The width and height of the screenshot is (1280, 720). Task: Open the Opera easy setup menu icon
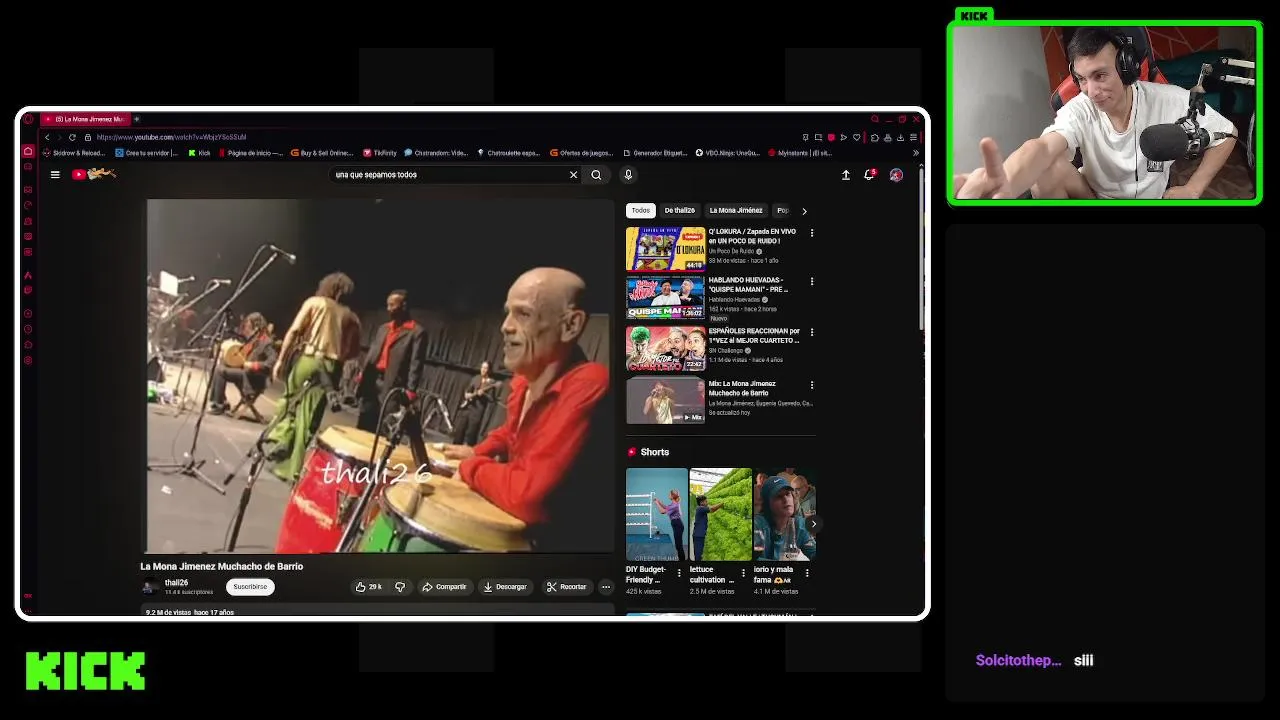click(913, 137)
